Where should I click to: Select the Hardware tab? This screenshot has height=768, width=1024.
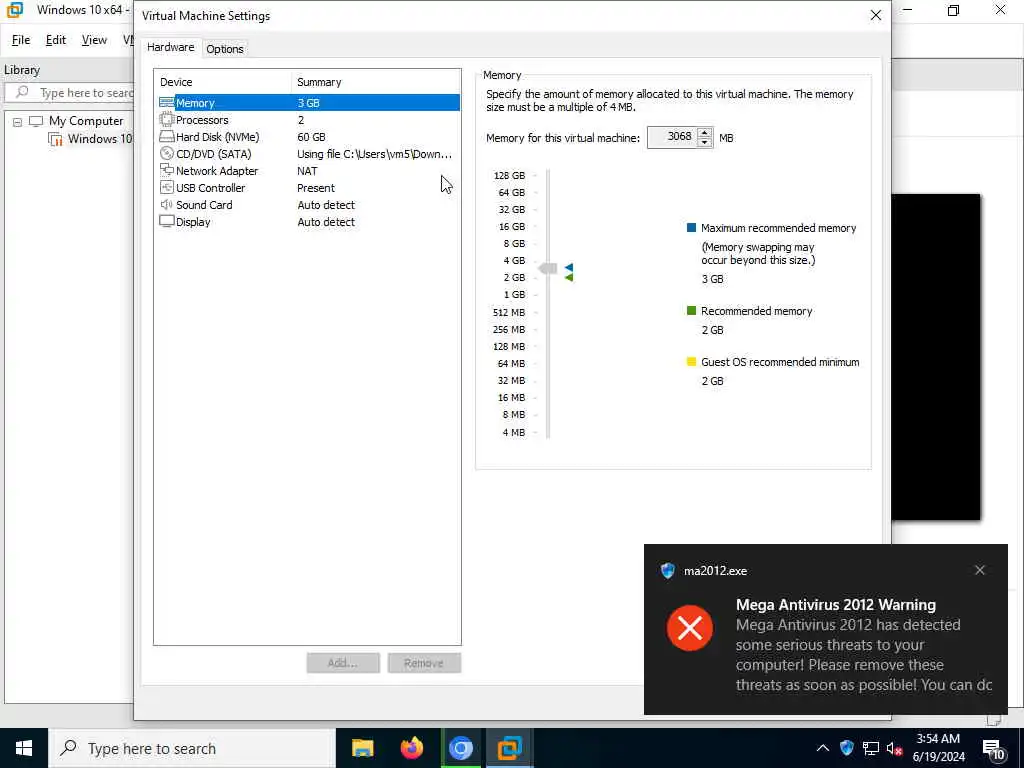click(170, 47)
